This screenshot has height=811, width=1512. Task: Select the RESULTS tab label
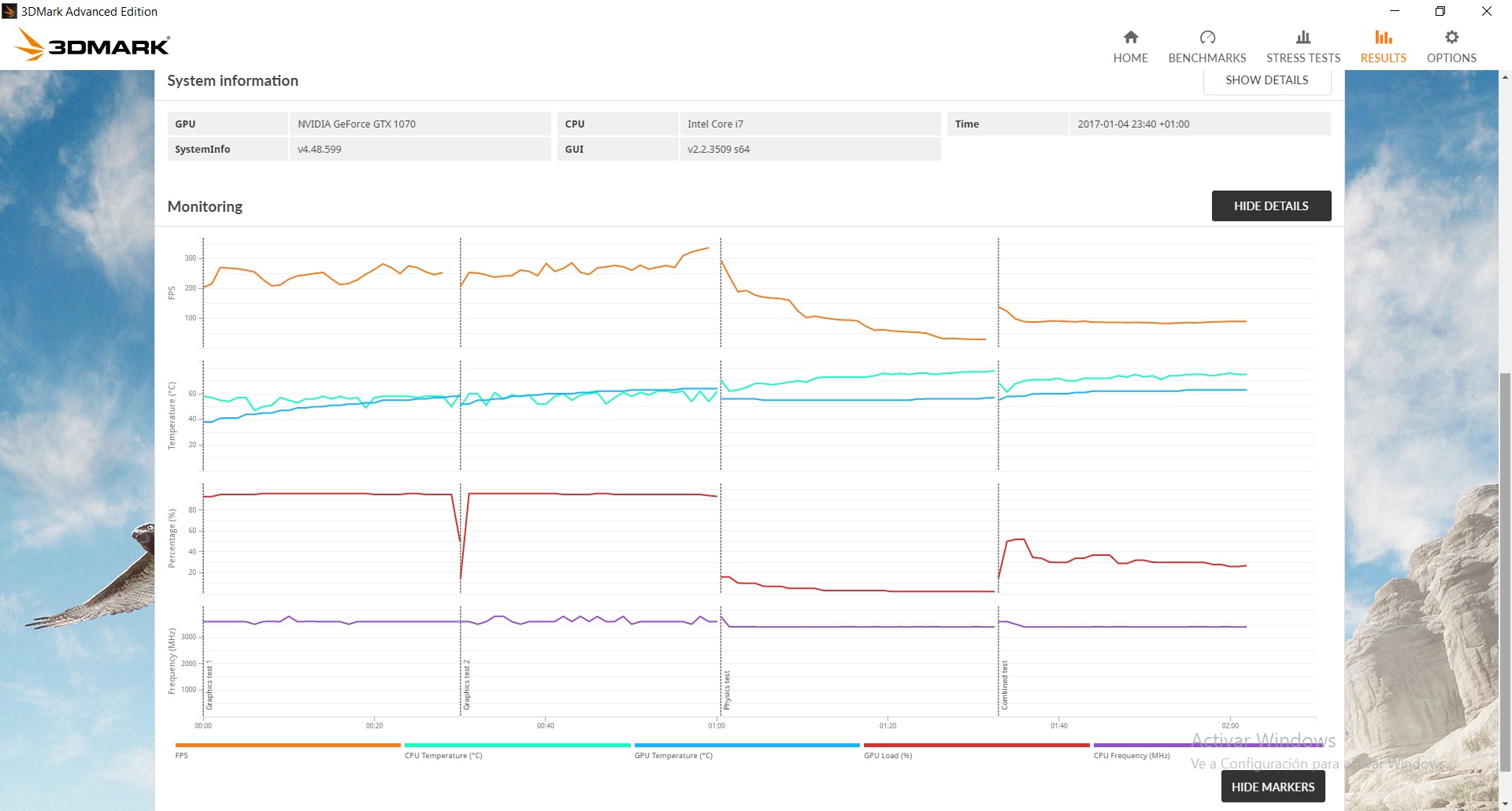click(x=1384, y=58)
